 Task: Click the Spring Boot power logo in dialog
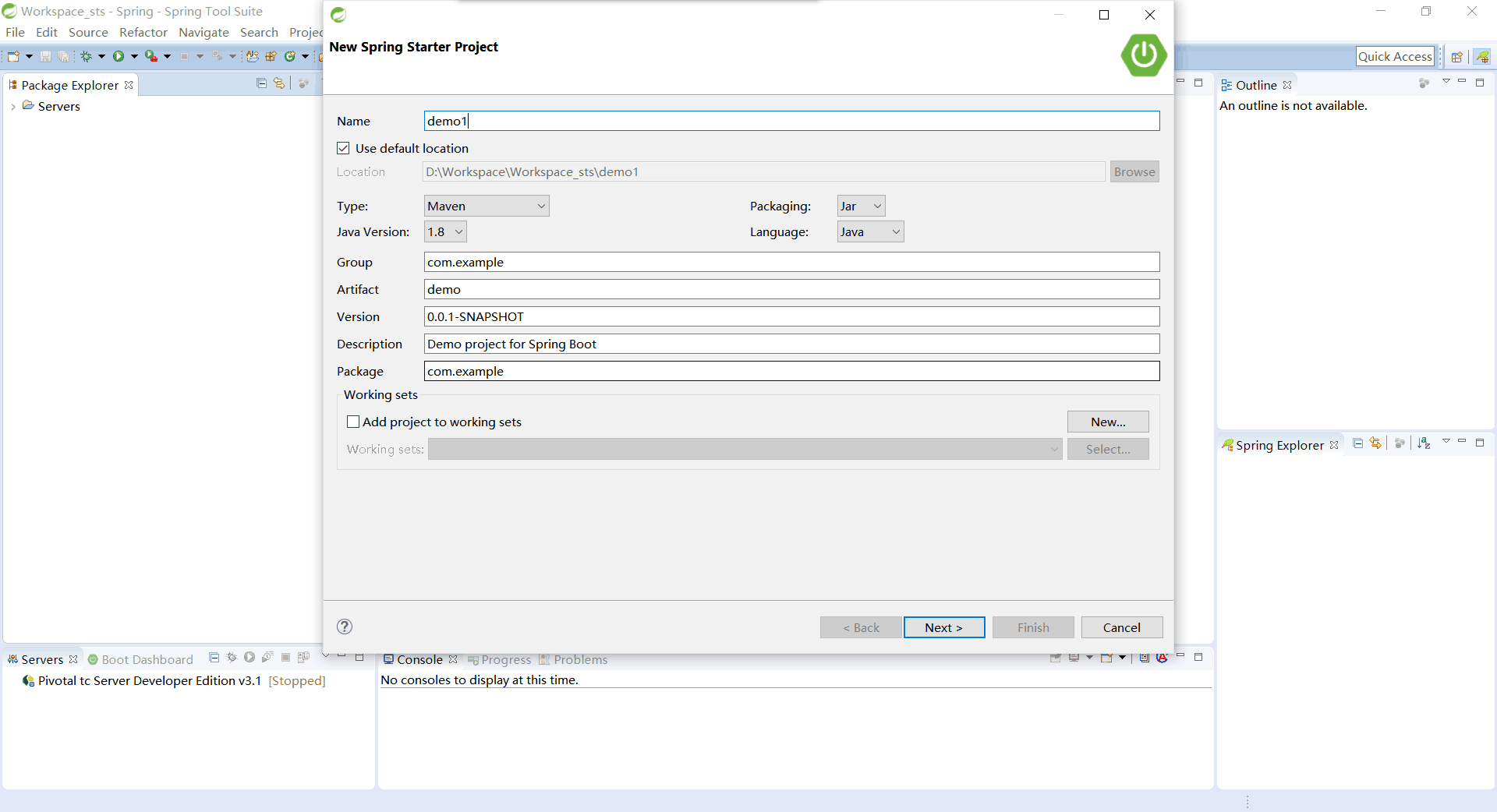click(1144, 55)
